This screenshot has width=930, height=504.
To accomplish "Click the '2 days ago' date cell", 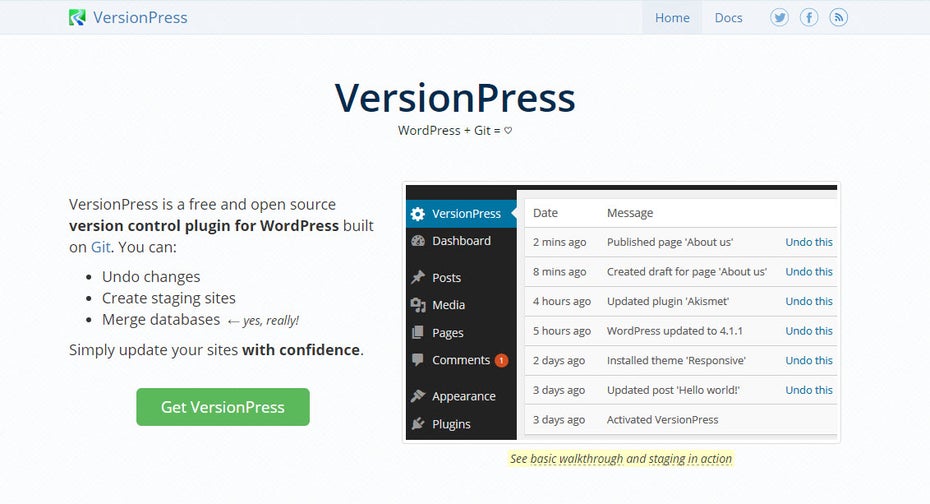I will click(559, 361).
